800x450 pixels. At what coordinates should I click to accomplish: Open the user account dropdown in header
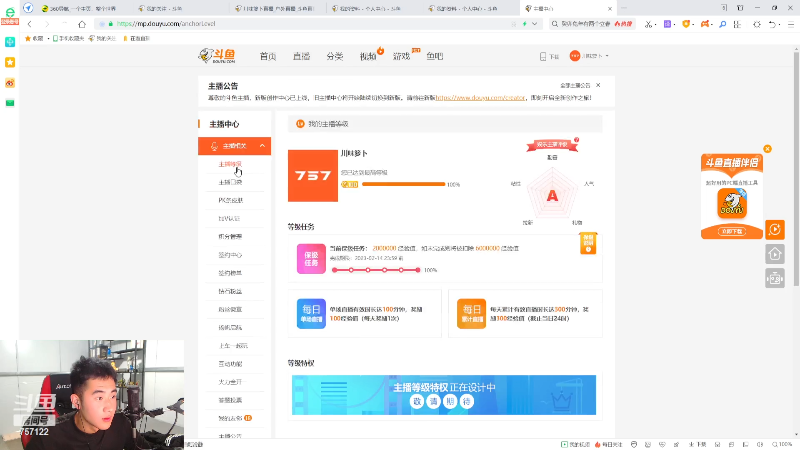tap(589, 56)
